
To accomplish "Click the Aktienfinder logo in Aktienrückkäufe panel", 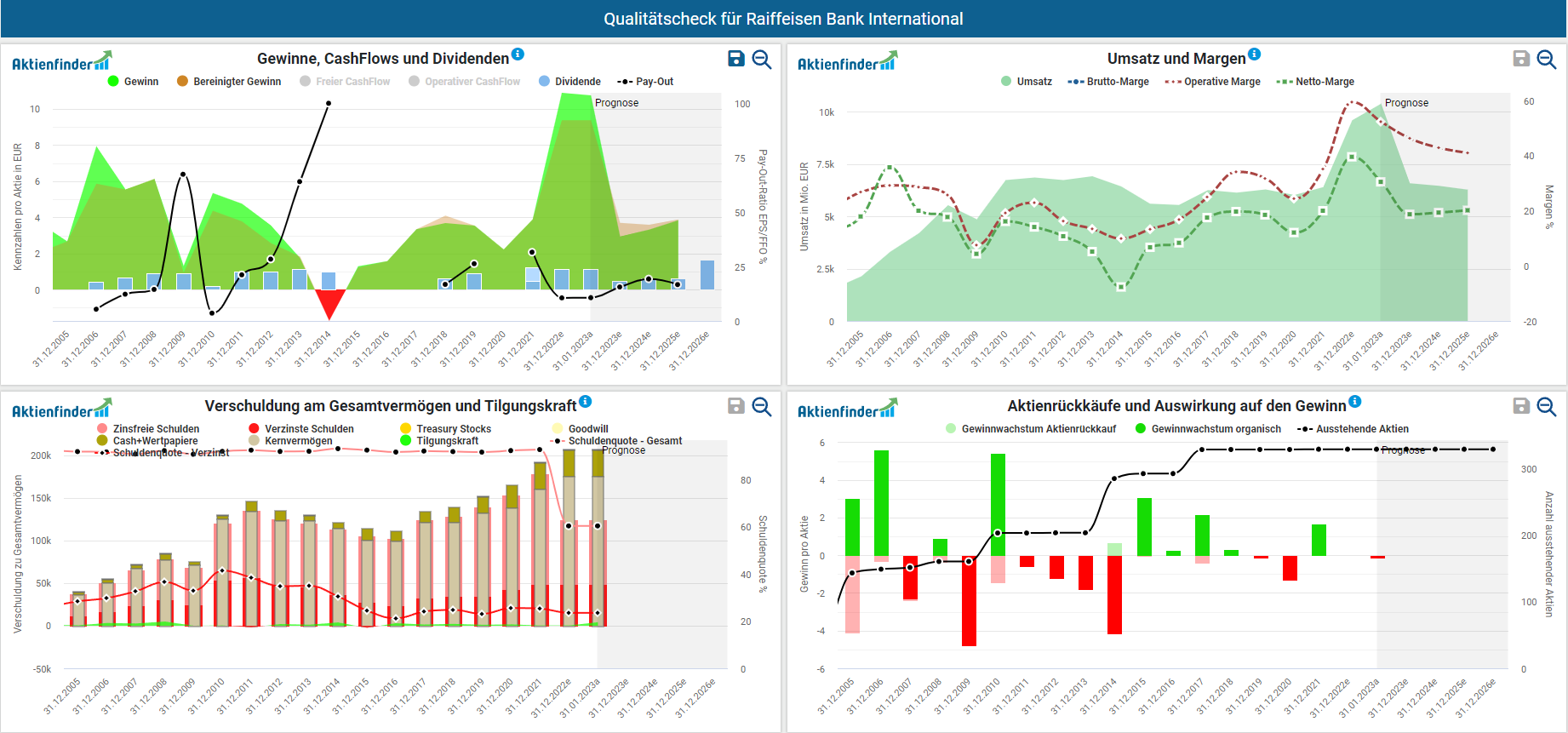I will point(847,409).
